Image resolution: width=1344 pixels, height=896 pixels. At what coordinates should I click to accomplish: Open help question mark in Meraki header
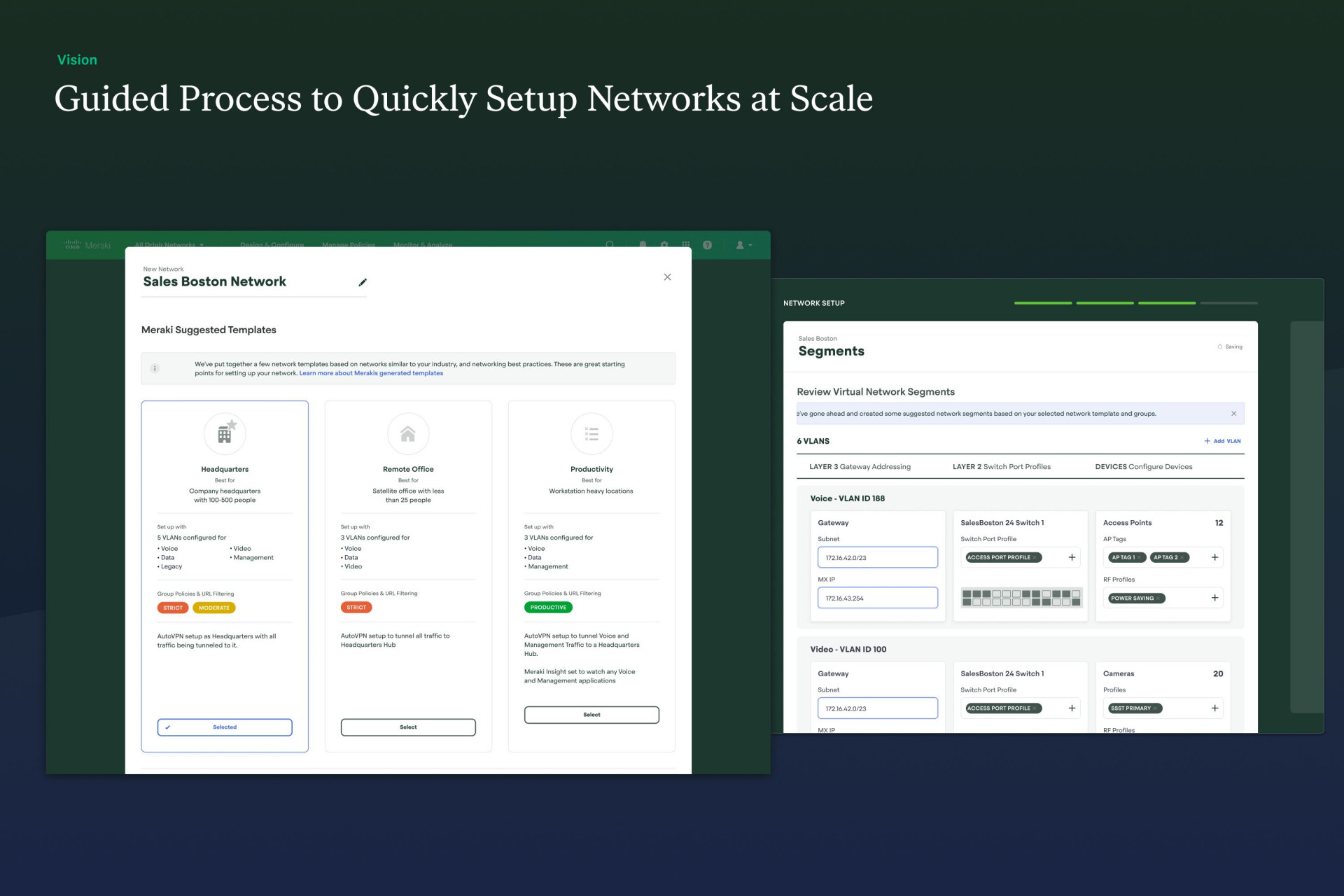(708, 245)
